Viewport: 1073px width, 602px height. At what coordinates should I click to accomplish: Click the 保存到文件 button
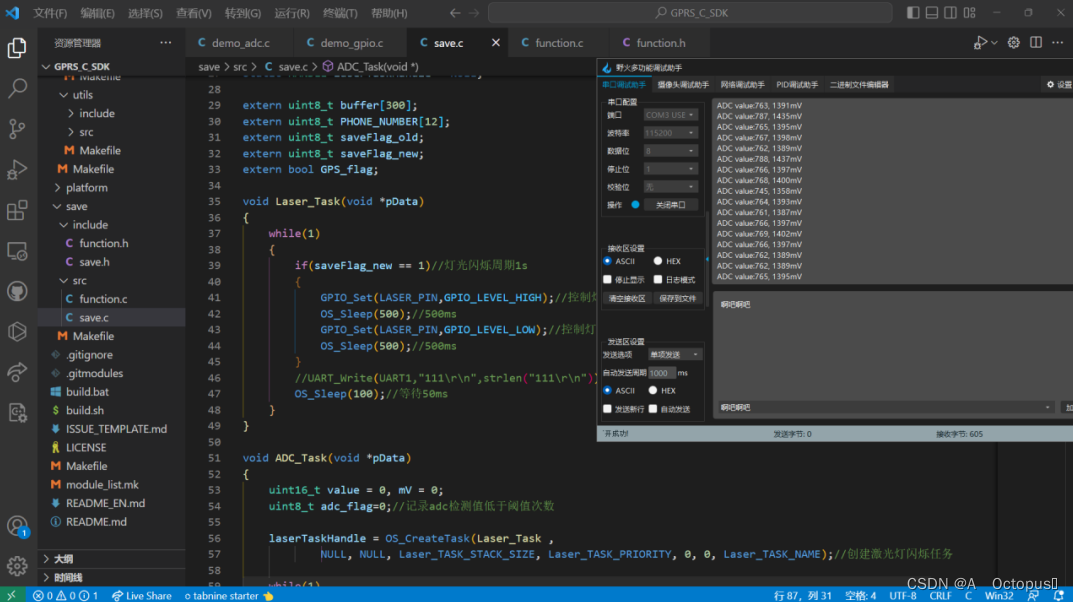coord(677,299)
